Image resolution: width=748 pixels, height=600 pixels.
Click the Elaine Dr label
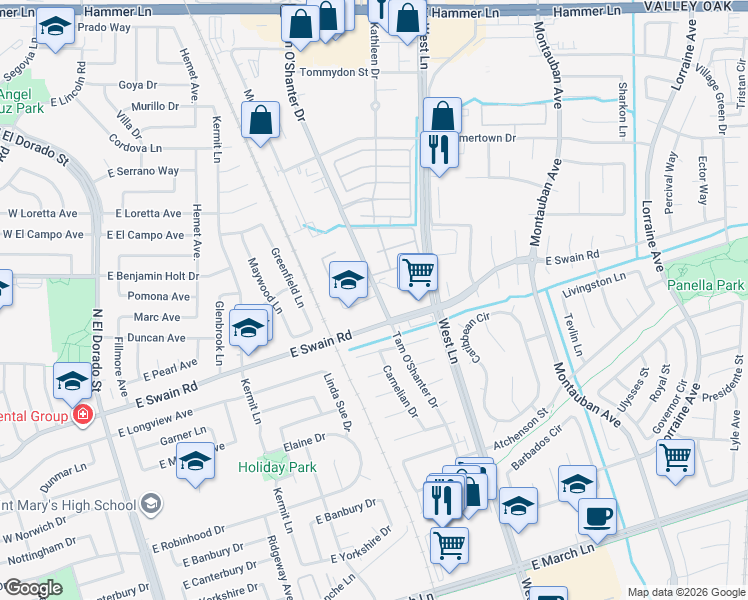point(304,442)
